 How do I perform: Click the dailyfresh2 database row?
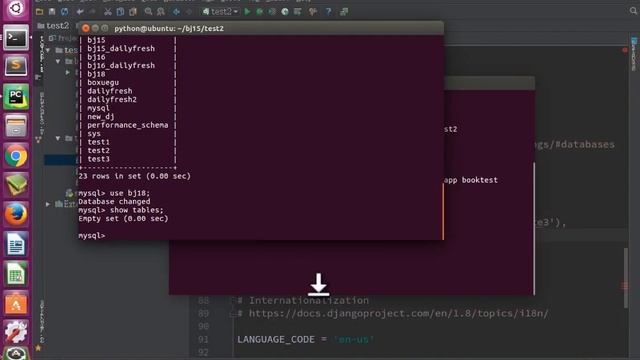click(112, 100)
